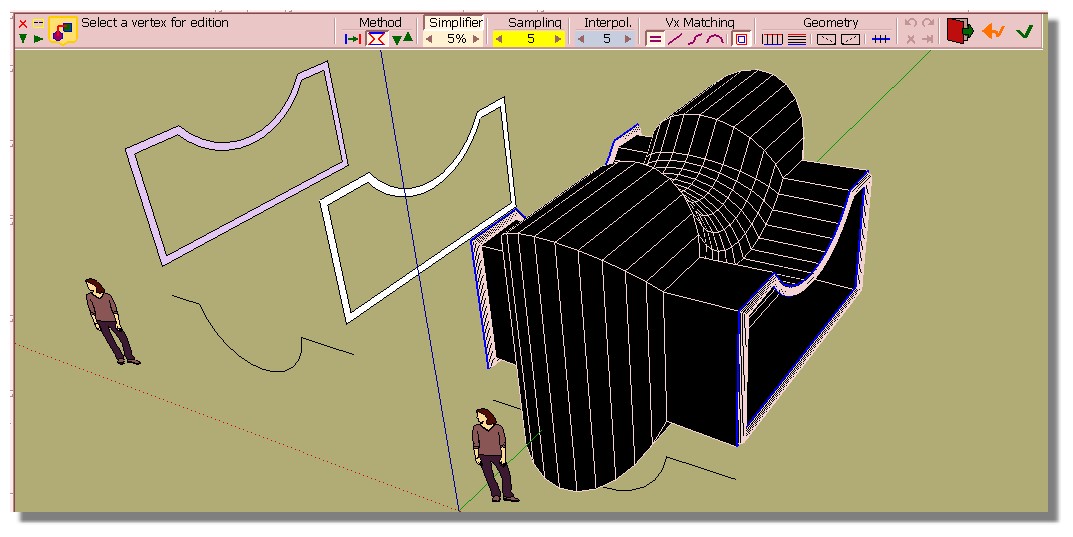Decrease Interpol. value with left arrow
This screenshot has height=537, width=1073.
[x=581, y=39]
